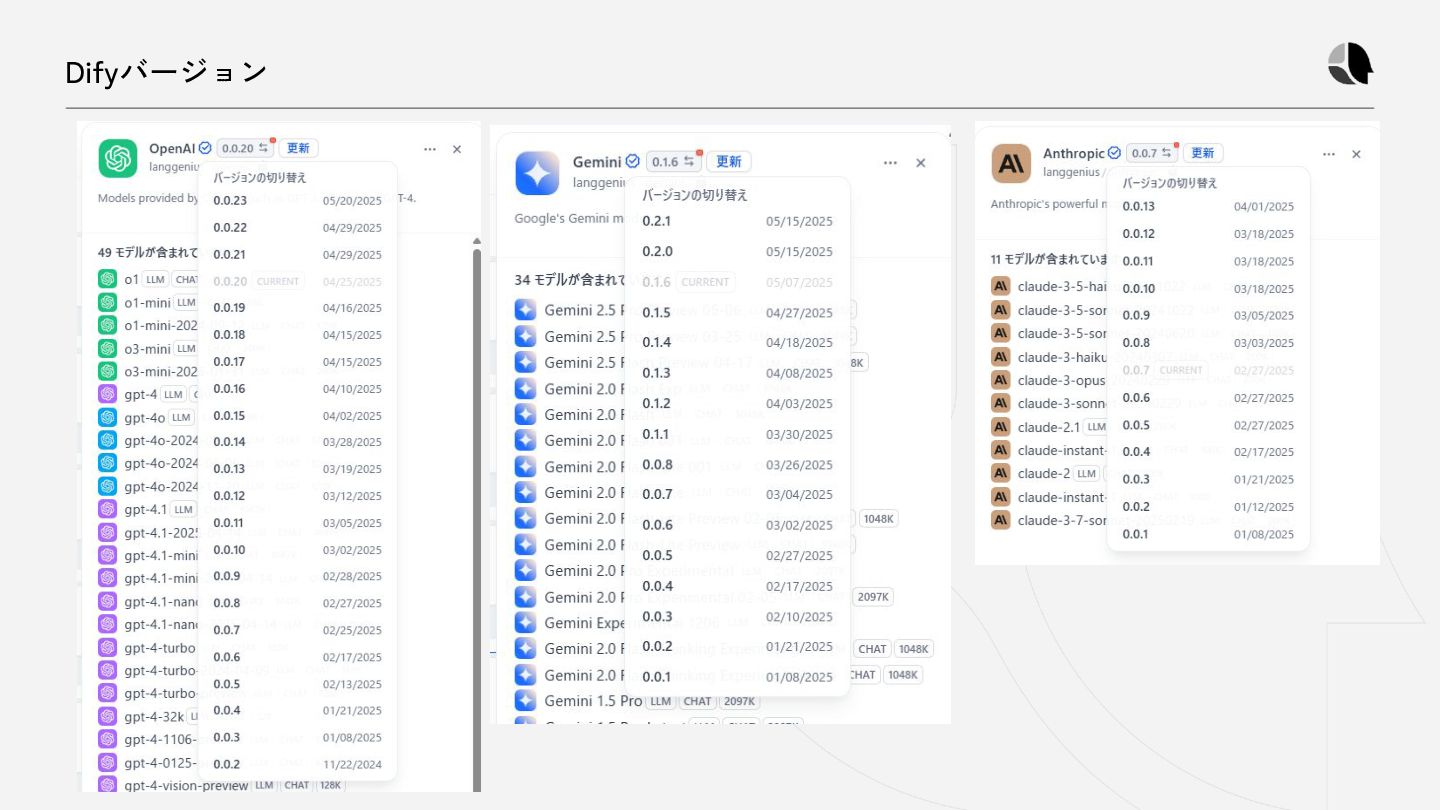Open the Anthropic 0.0.7 version switcher

[x=1152, y=153]
